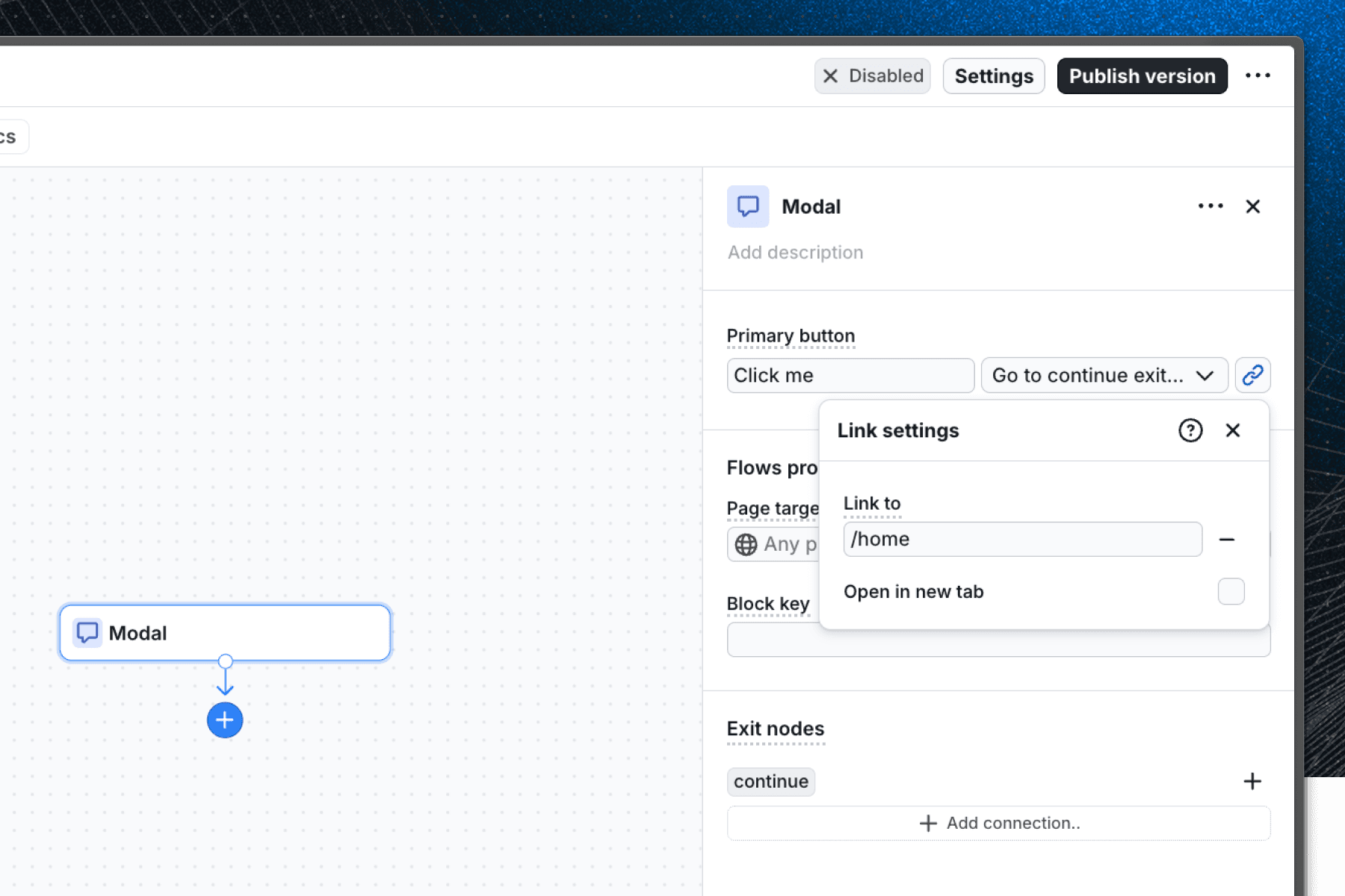Select the partially visible tab on the left

click(7, 136)
